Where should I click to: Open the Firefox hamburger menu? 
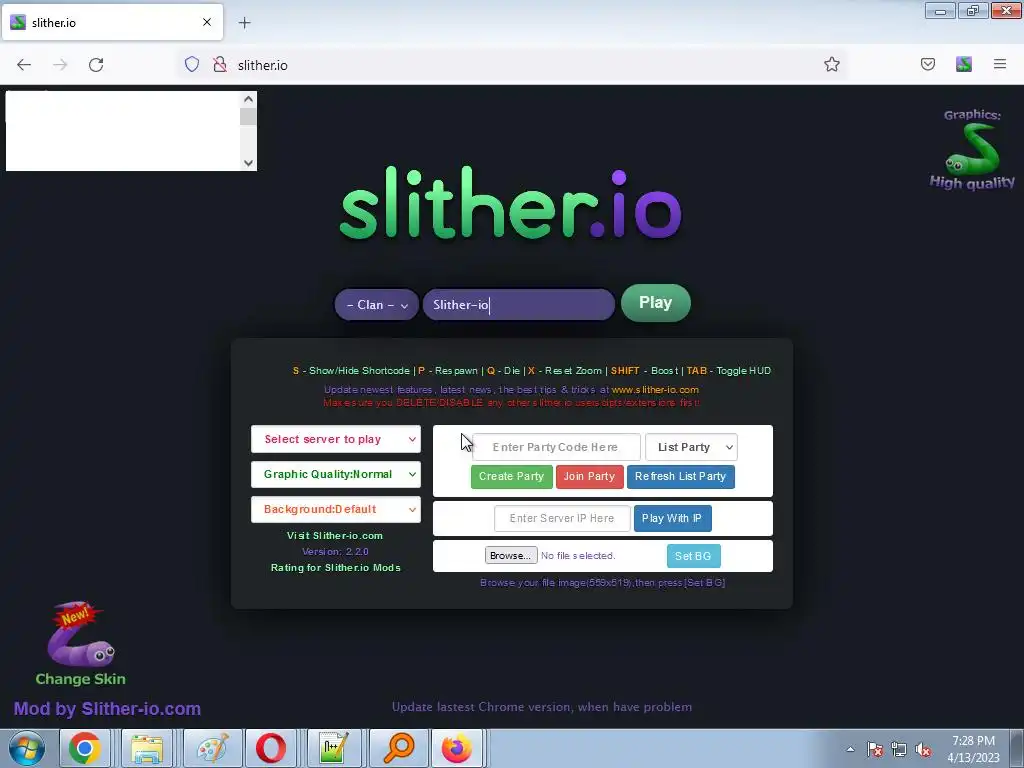click(1000, 64)
